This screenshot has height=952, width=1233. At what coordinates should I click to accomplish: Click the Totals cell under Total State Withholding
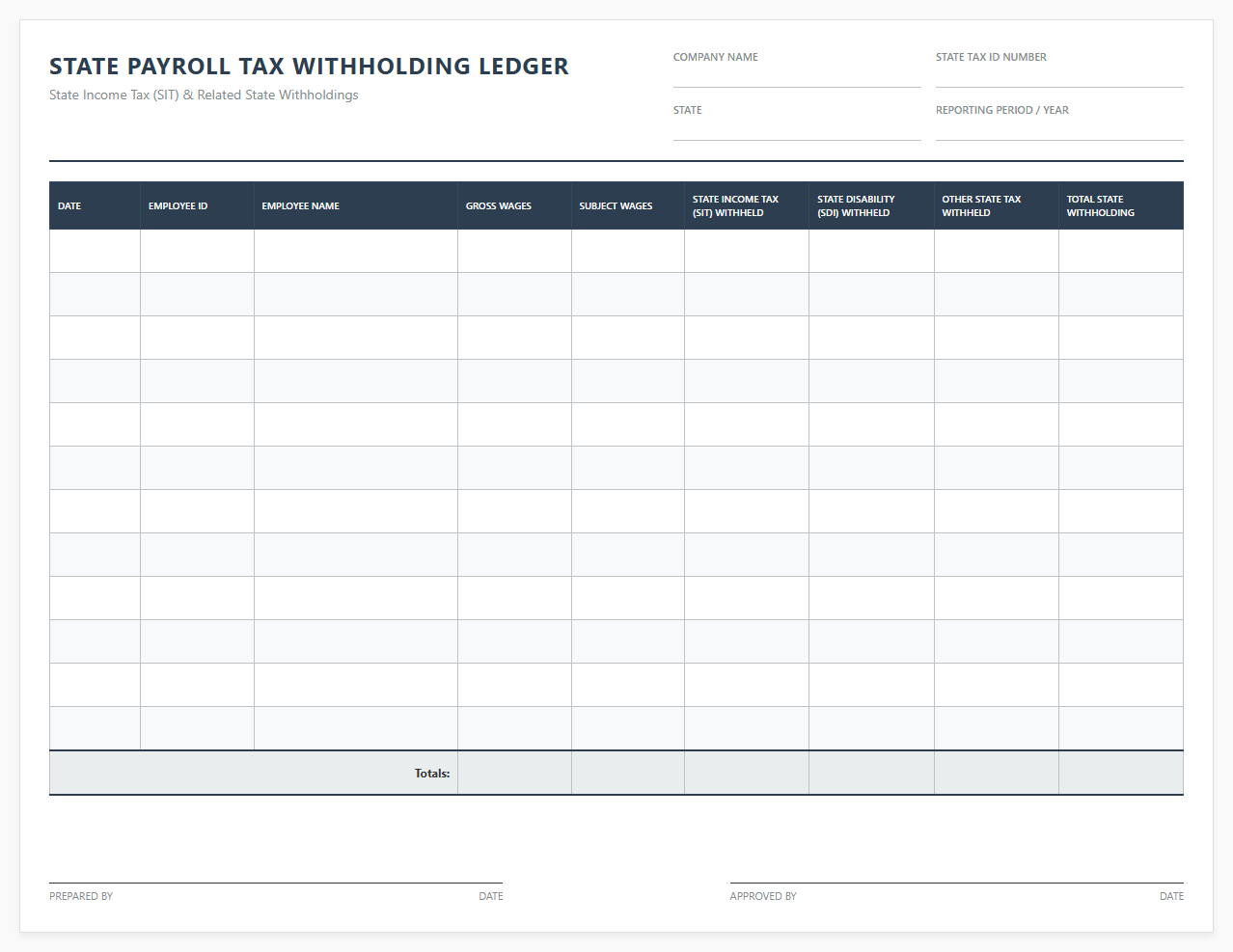coord(1121,774)
